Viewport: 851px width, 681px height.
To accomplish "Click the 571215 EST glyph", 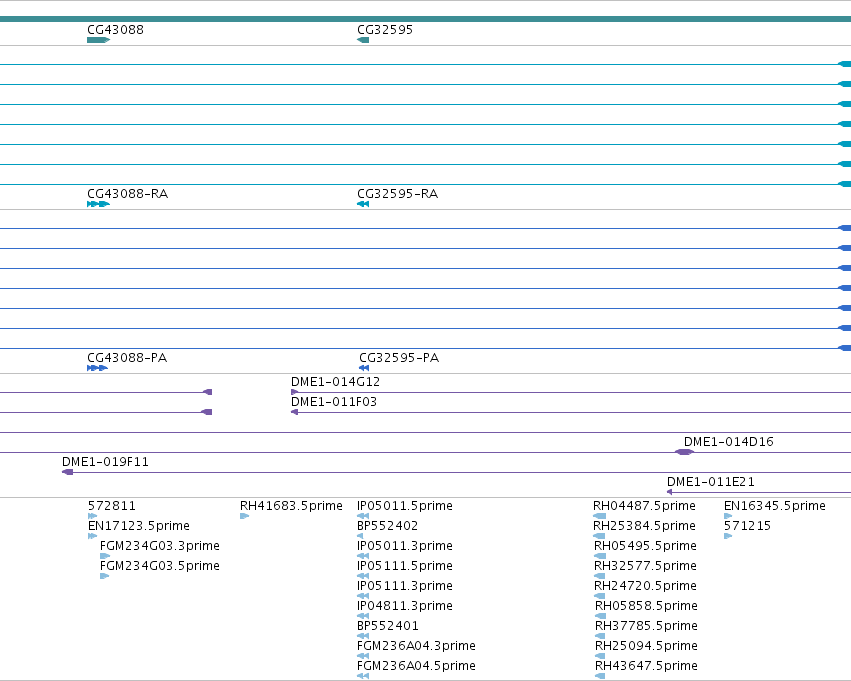I will [728, 536].
